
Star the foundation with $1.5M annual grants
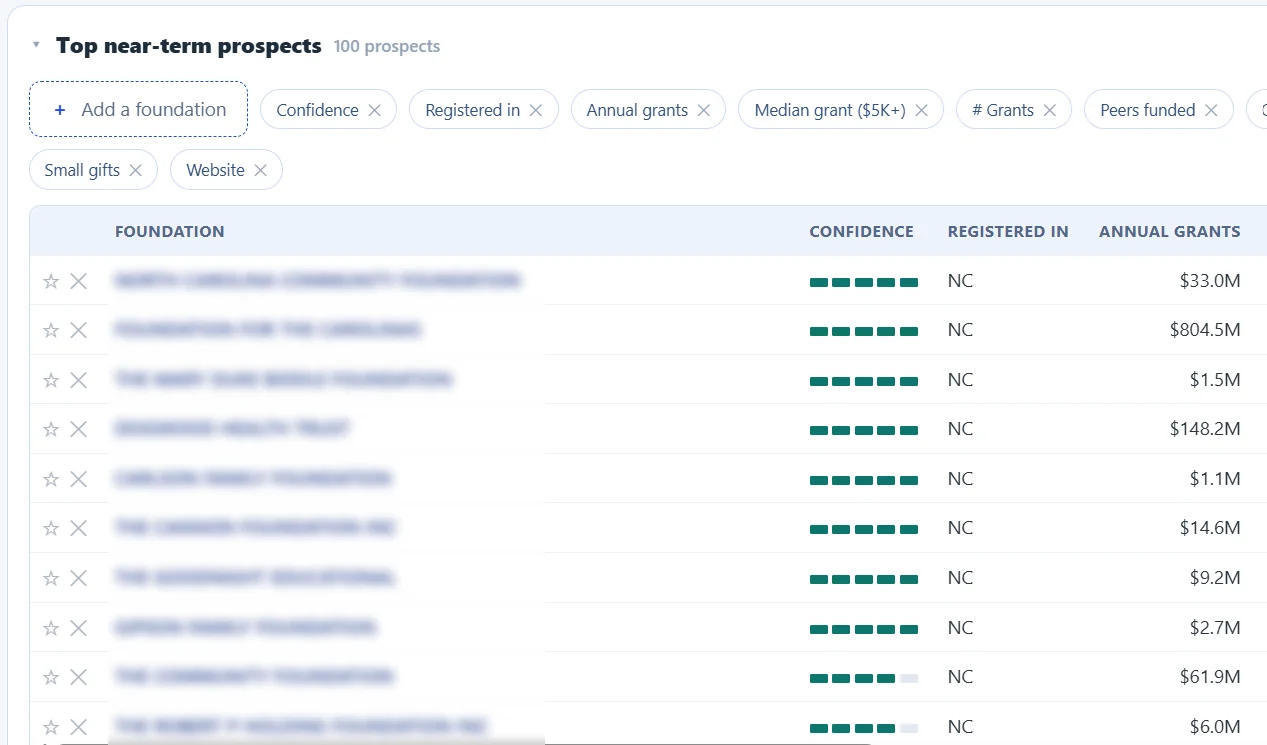(x=51, y=380)
